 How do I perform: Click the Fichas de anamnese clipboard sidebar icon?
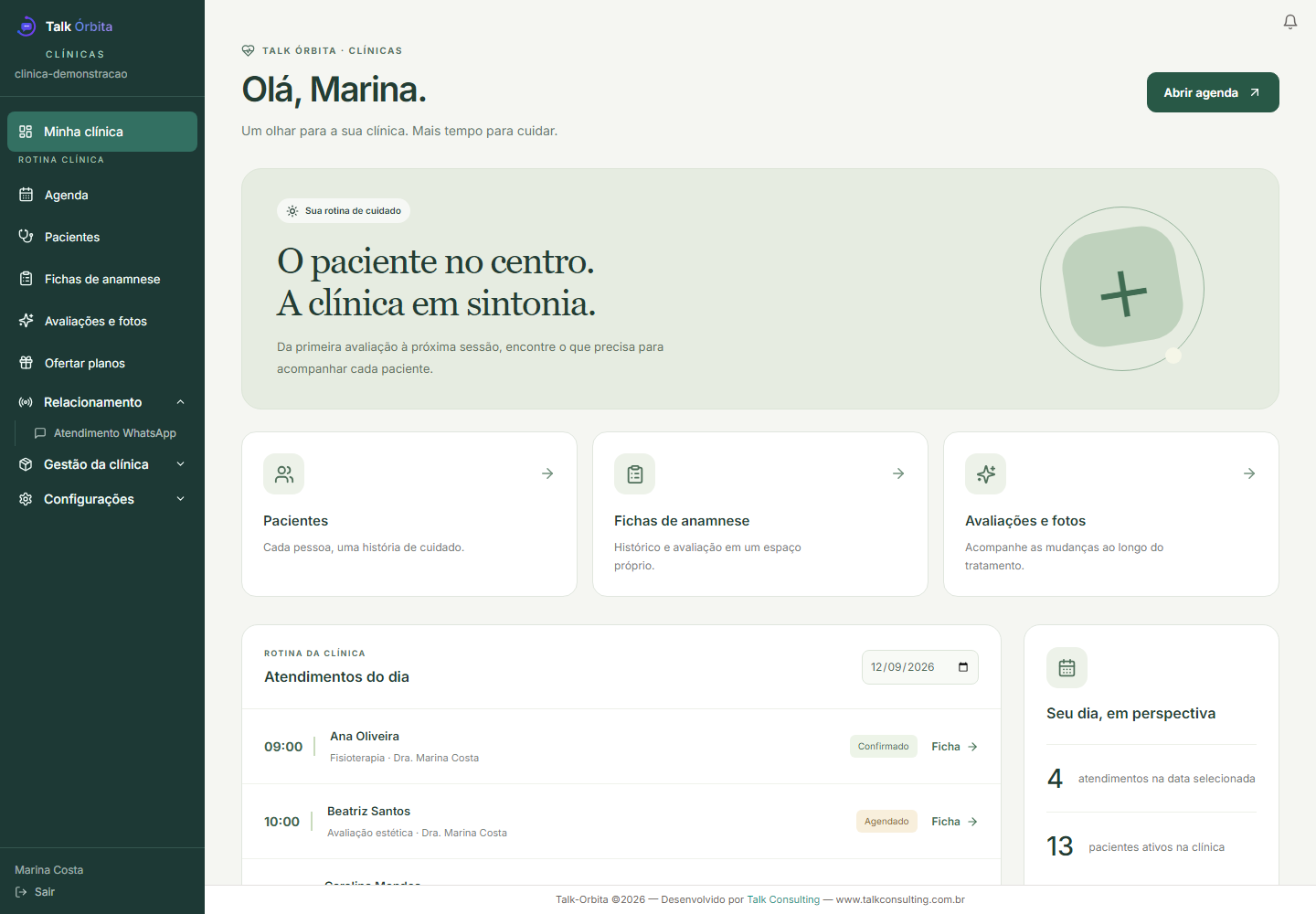tap(26, 279)
